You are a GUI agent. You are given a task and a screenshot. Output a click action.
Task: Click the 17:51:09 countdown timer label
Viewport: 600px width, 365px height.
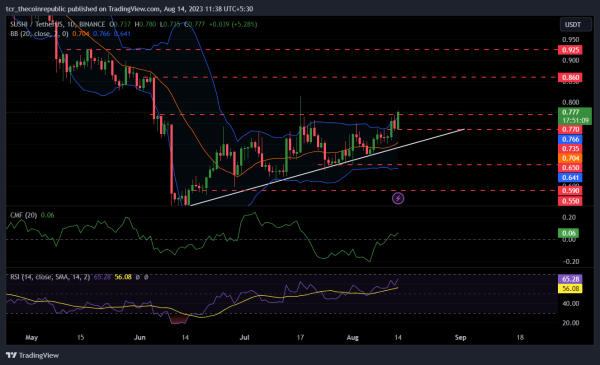[575, 120]
